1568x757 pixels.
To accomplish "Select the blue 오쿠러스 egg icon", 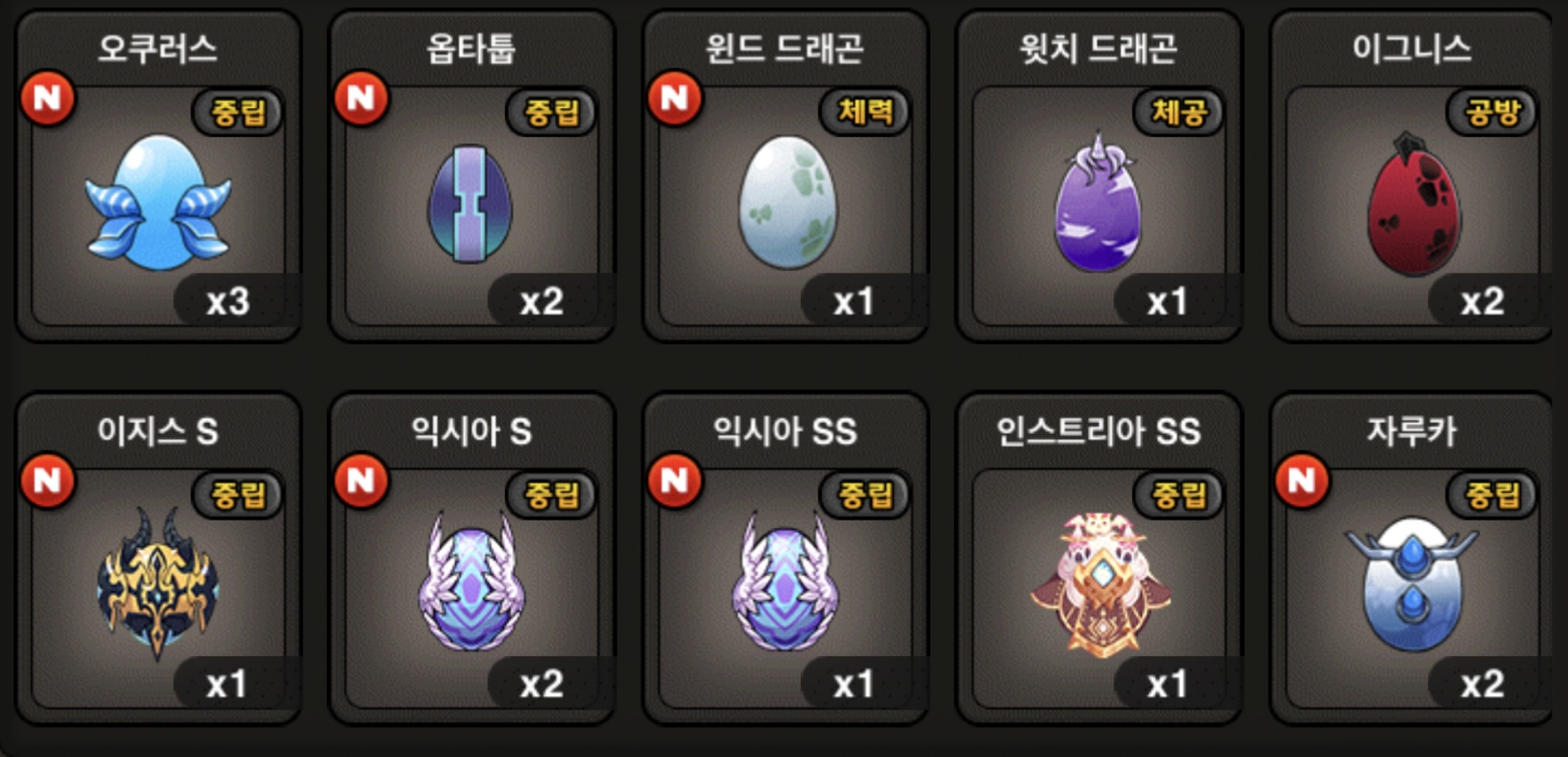I will coord(159,203).
